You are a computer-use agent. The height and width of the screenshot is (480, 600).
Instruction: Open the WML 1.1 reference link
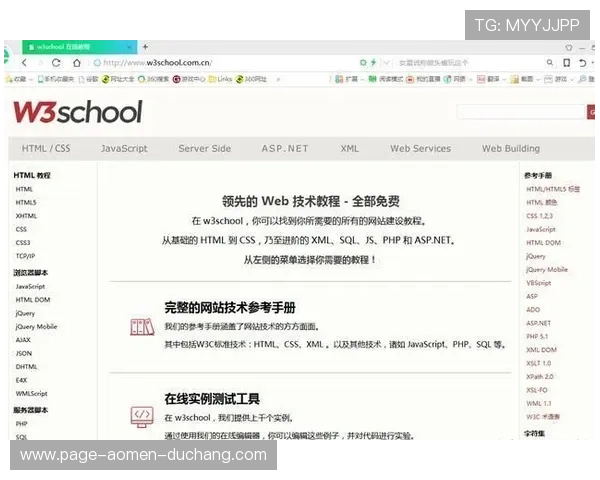tap(539, 403)
